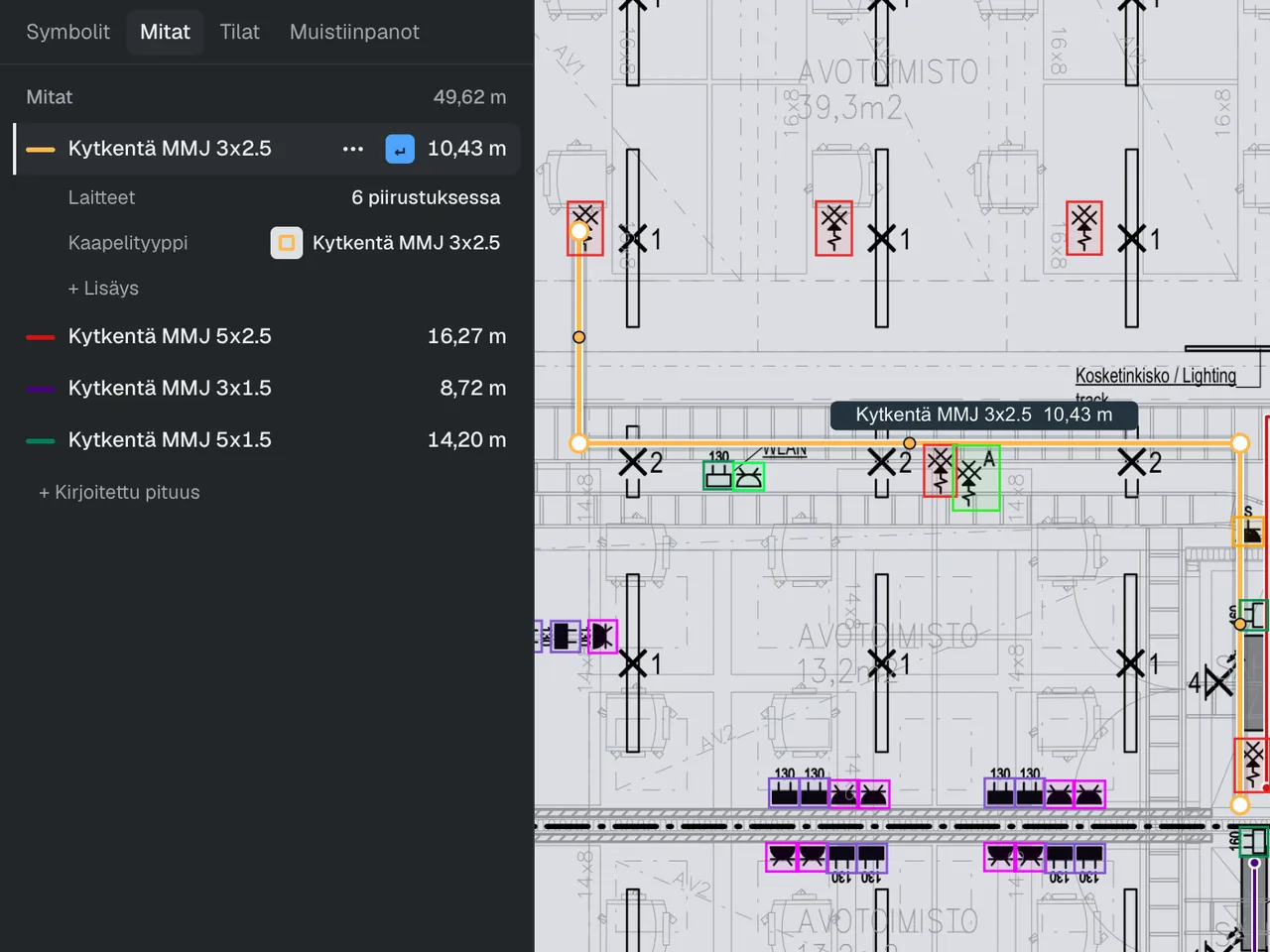Click the blue enter-arrow icon beside 10,43 m
The height and width of the screenshot is (952, 1270).
(x=400, y=149)
